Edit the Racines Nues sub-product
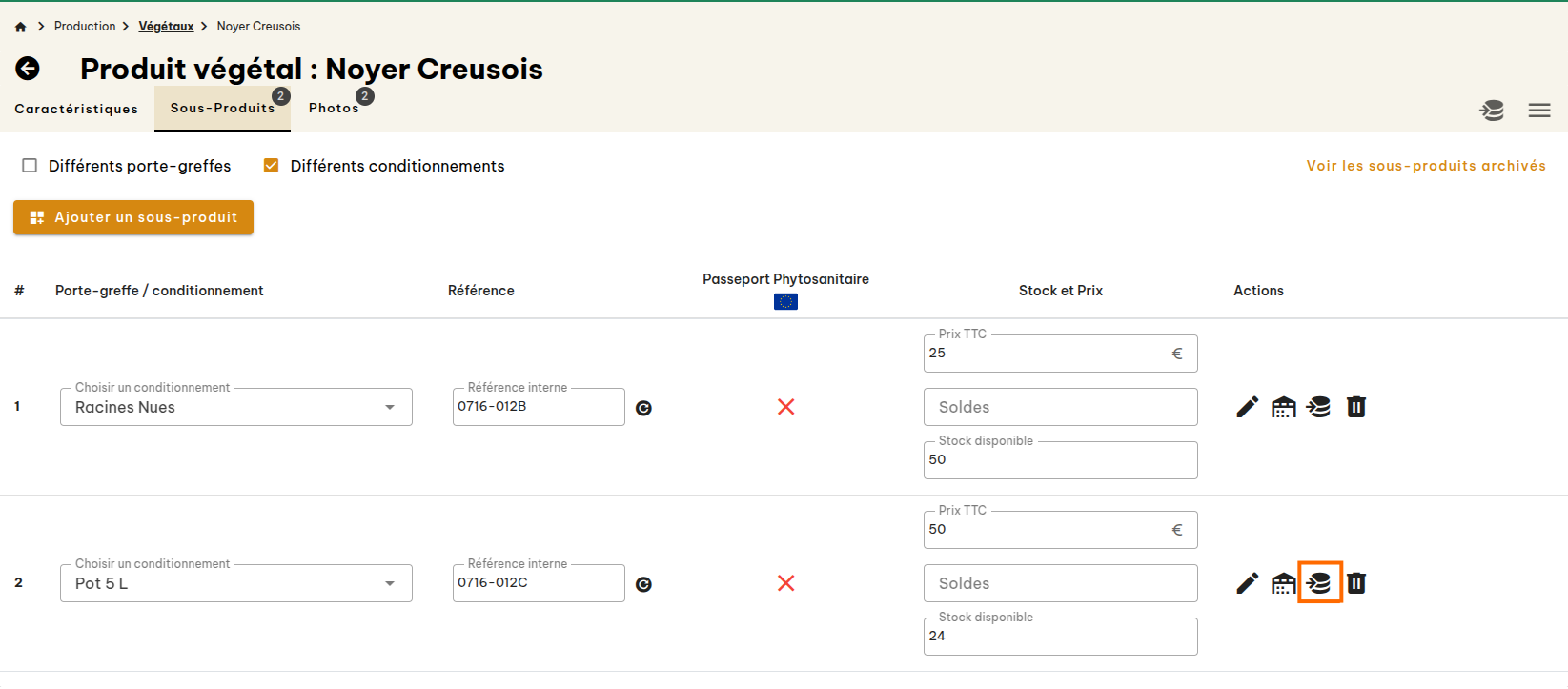Viewport: 1568px width, 689px height. pyautogui.click(x=1248, y=407)
